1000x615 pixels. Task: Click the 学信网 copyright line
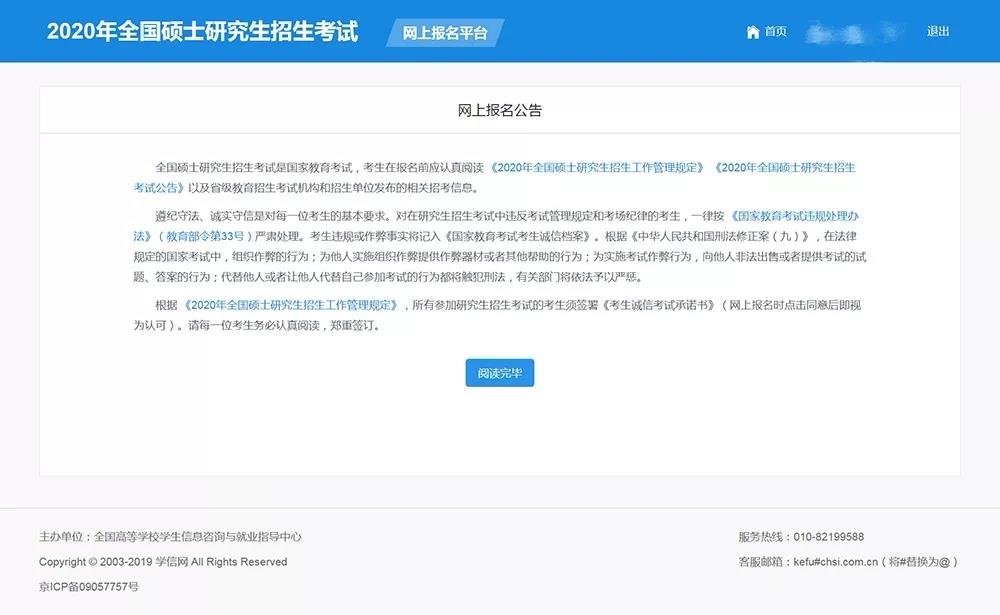click(x=163, y=562)
